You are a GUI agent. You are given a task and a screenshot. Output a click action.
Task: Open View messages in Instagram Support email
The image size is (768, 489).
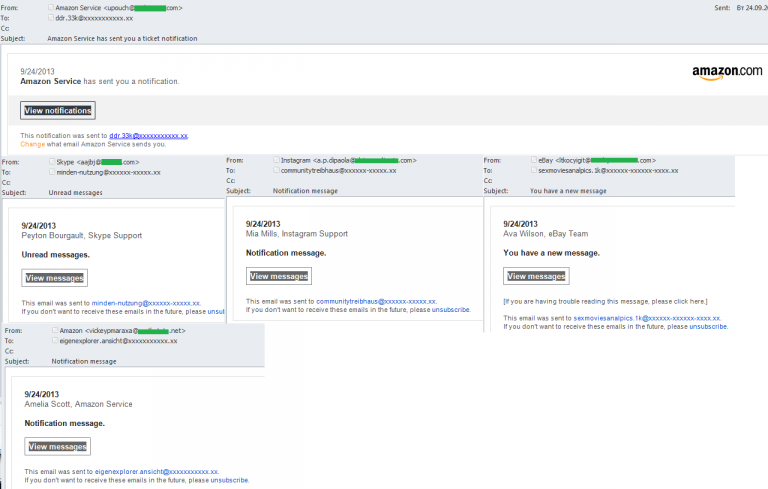[279, 276]
